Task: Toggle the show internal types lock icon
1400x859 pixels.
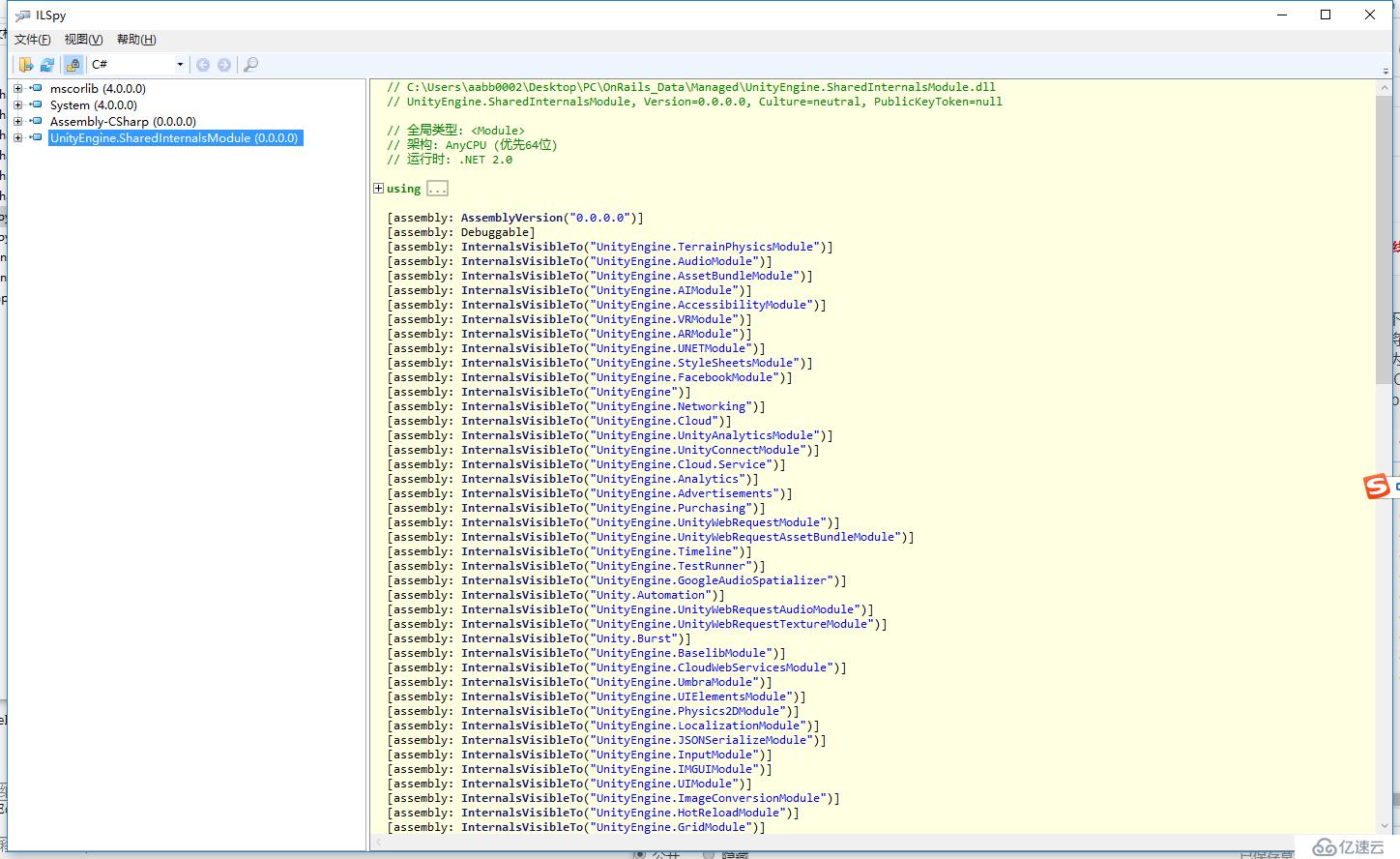Action: pos(73,65)
